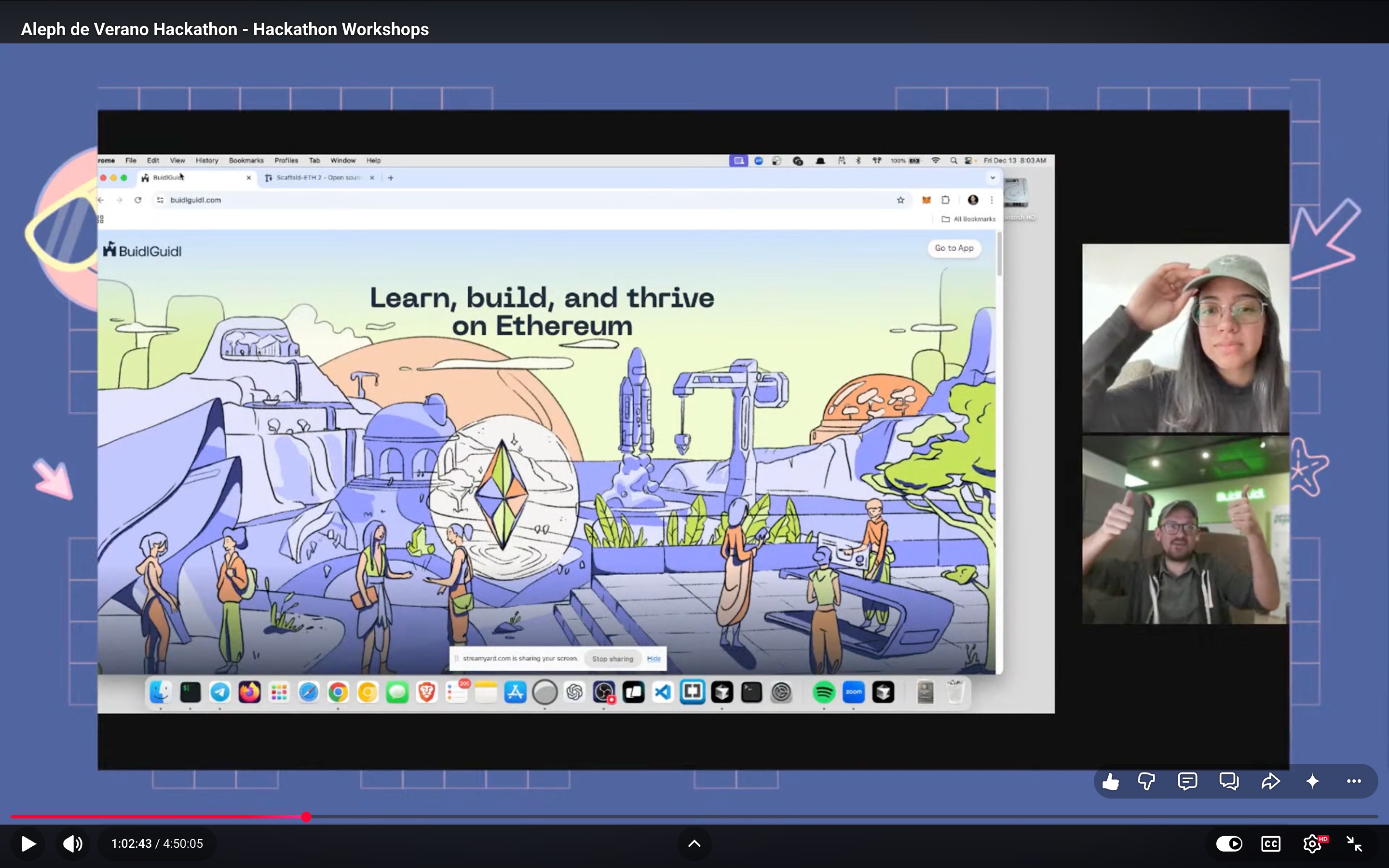Hide the screen sharing notification
The width and height of the screenshot is (1389, 868).
pos(654,658)
